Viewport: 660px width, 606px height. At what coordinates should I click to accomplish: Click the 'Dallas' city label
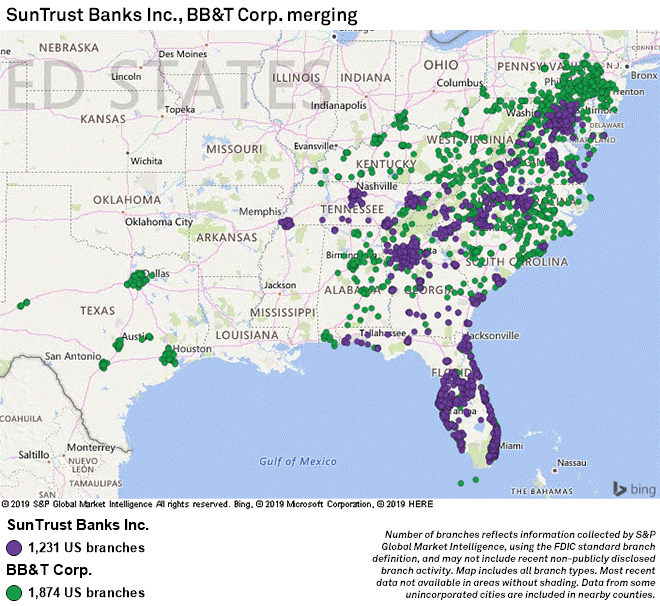pos(157,274)
